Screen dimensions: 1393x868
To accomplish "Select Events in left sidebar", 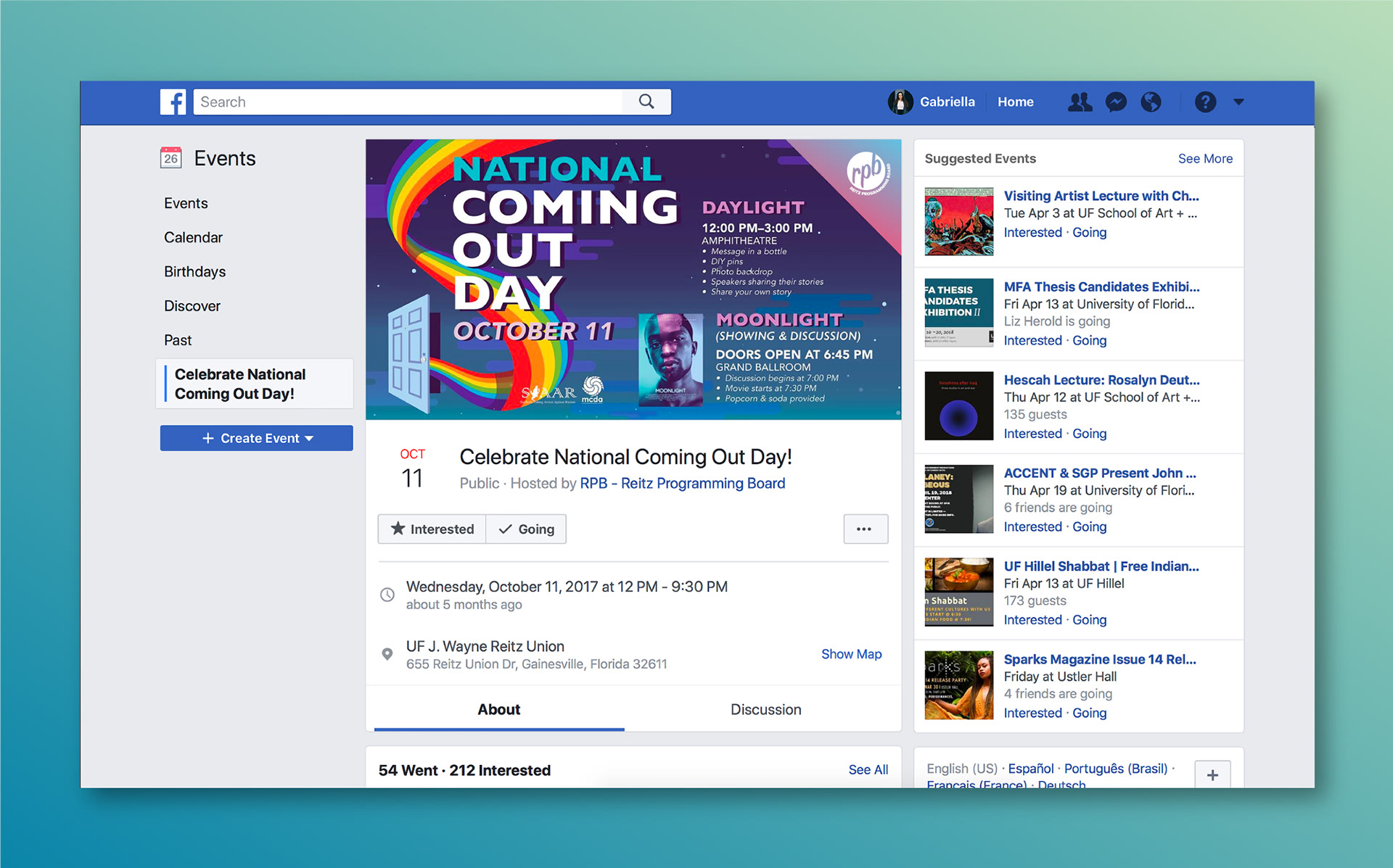I will (x=186, y=203).
